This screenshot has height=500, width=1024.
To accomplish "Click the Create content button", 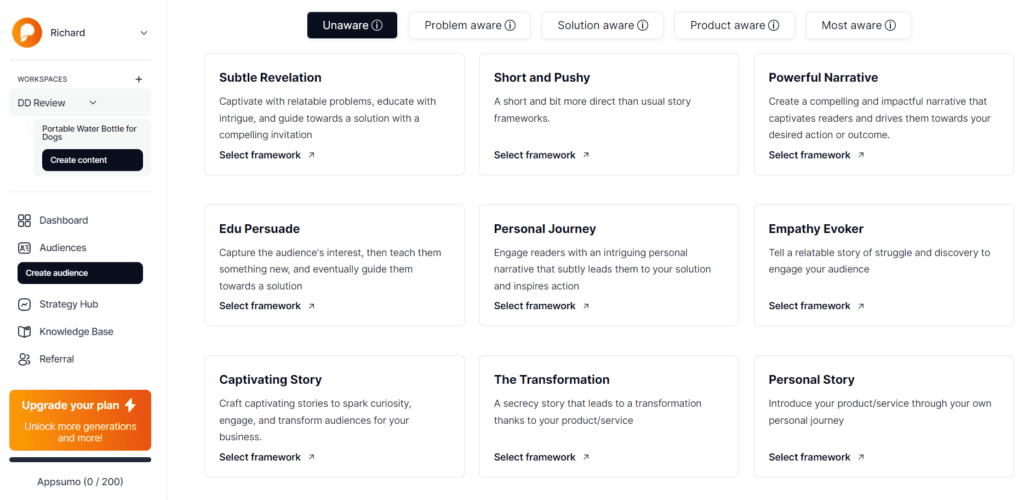I will point(92,160).
